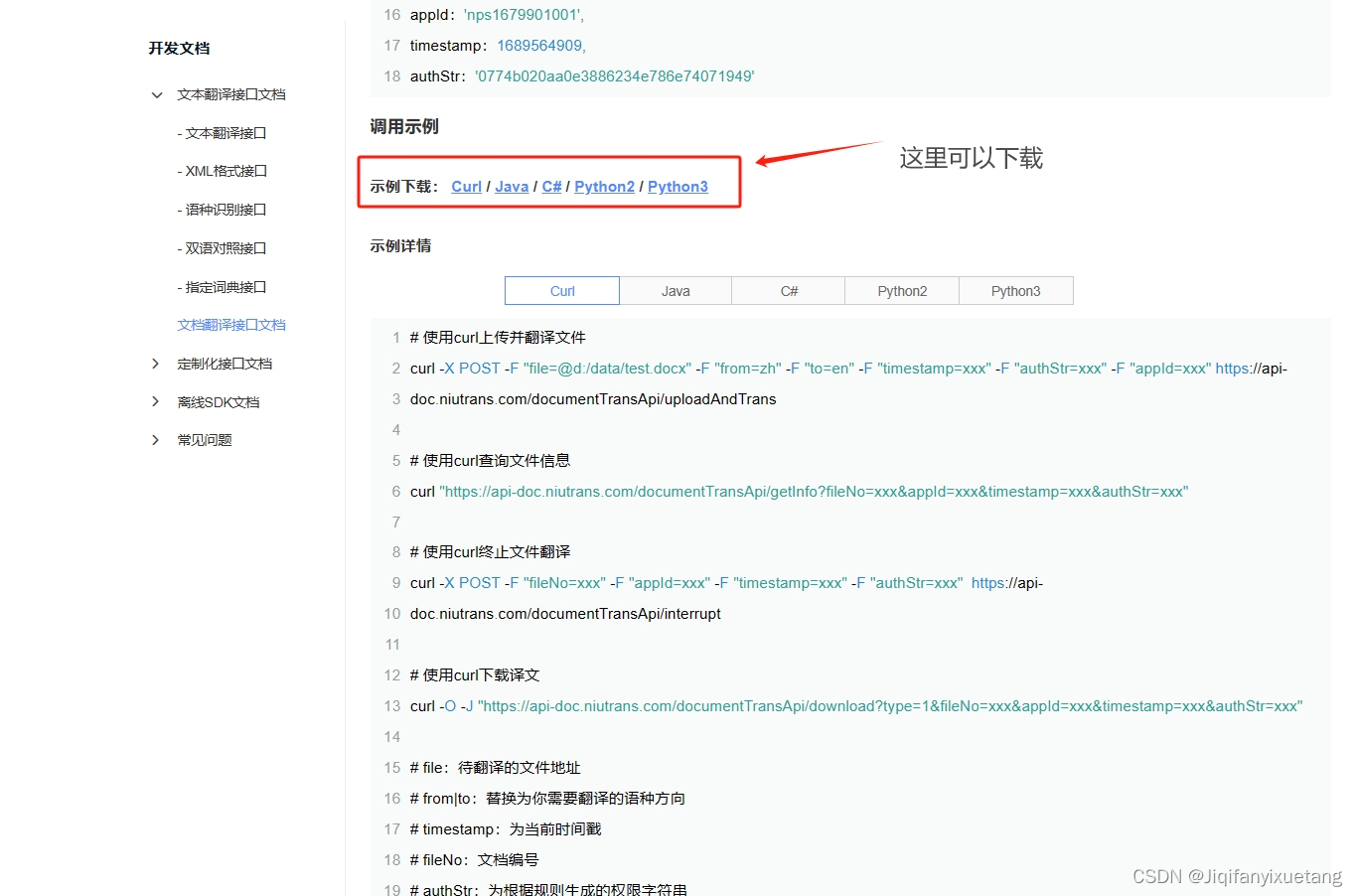Click timestamp value 1689564909

(541, 46)
